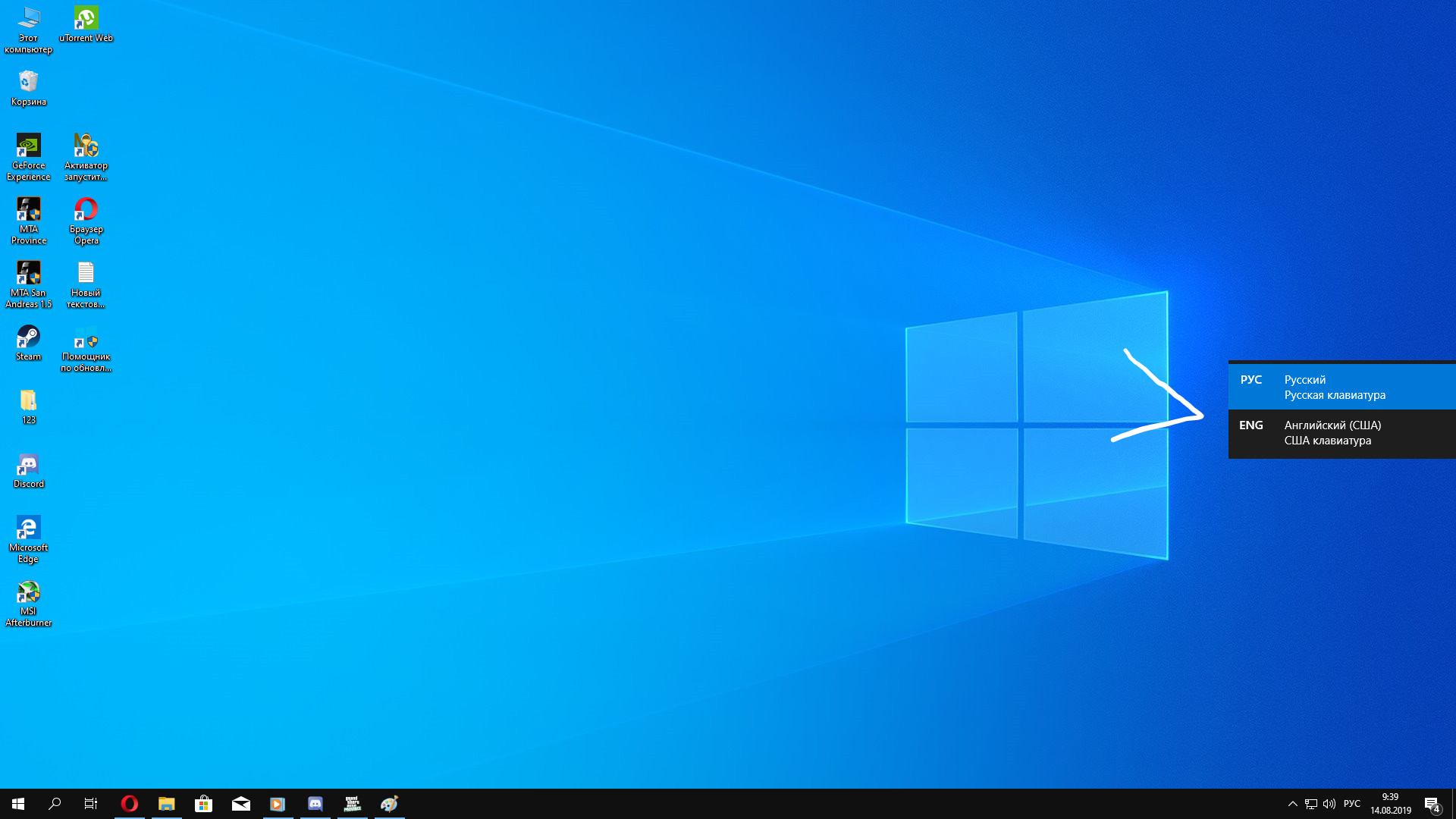Launch MTA San Andreas 1.5

click(x=28, y=282)
